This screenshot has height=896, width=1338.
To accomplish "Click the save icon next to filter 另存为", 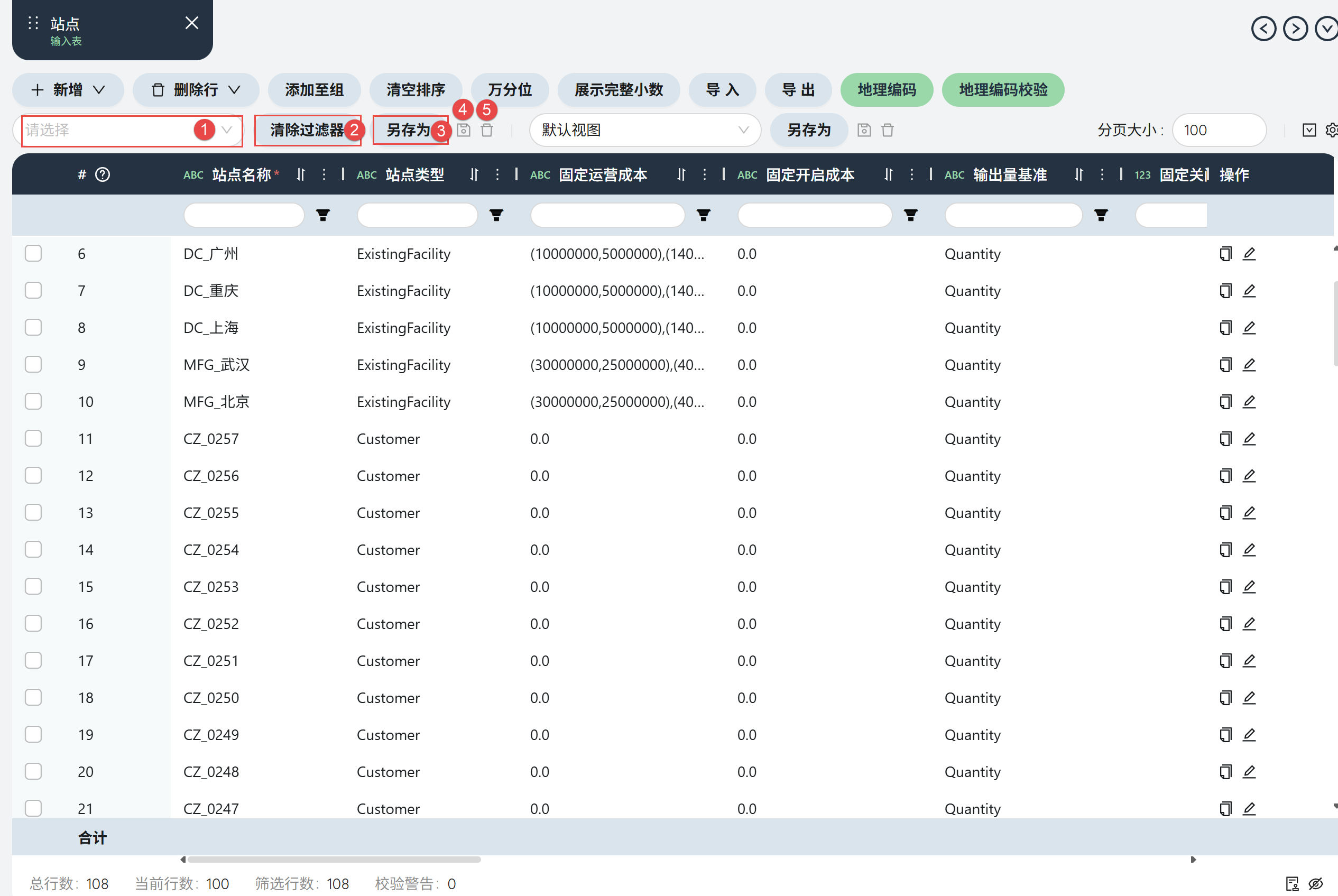I will 464,130.
